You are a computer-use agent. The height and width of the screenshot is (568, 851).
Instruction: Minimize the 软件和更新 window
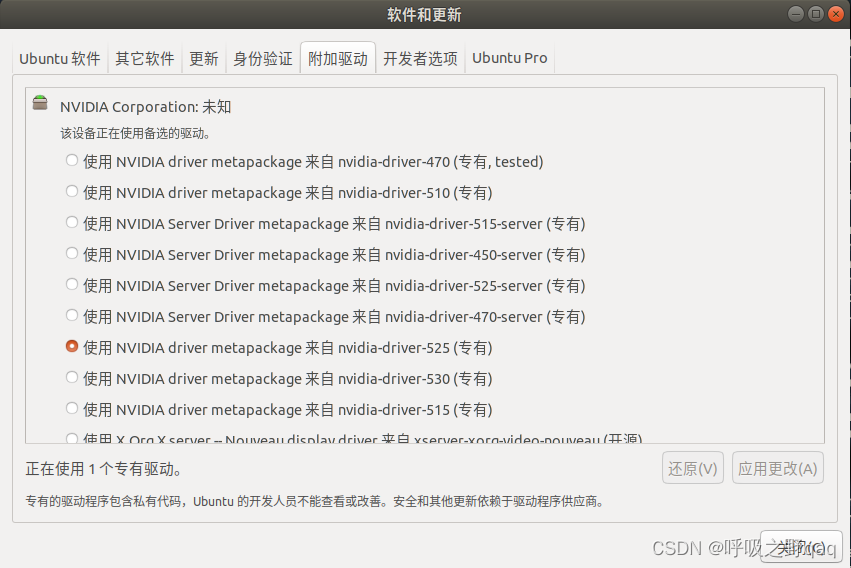pyautogui.click(x=796, y=14)
